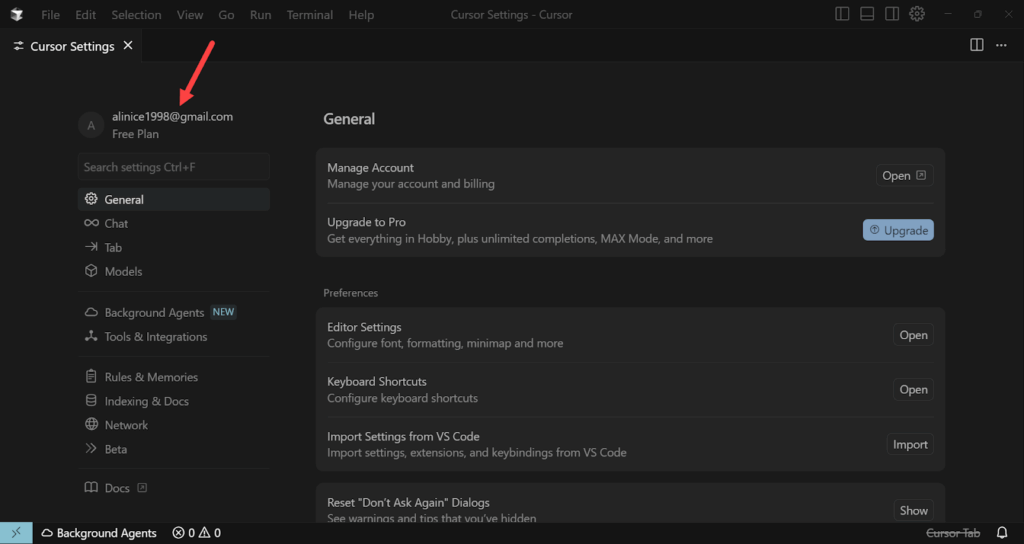Click the Free Plan label

pyautogui.click(x=135, y=134)
